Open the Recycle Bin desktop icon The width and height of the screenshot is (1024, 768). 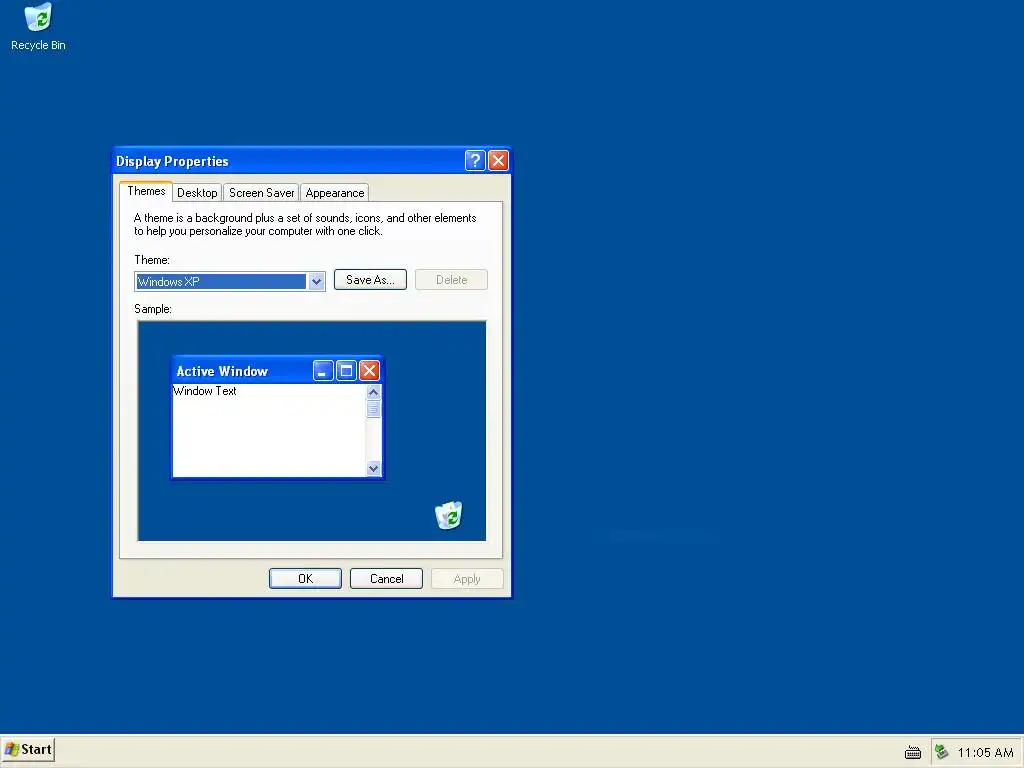(x=38, y=27)
